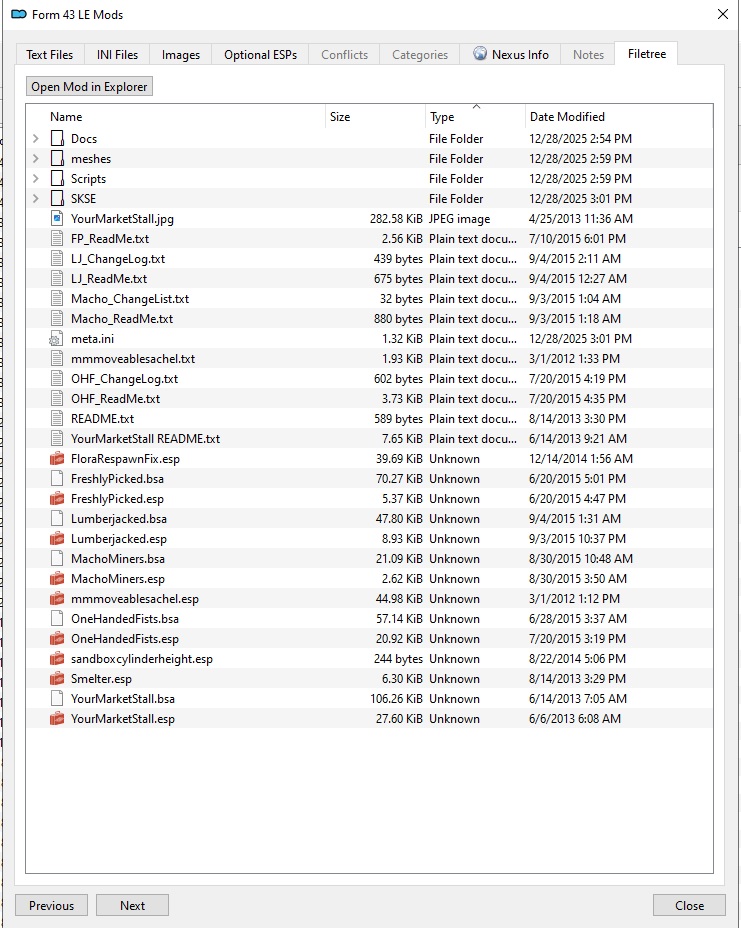
Task: Close the Form 43 LE Mods window
Action: (723, 14)
